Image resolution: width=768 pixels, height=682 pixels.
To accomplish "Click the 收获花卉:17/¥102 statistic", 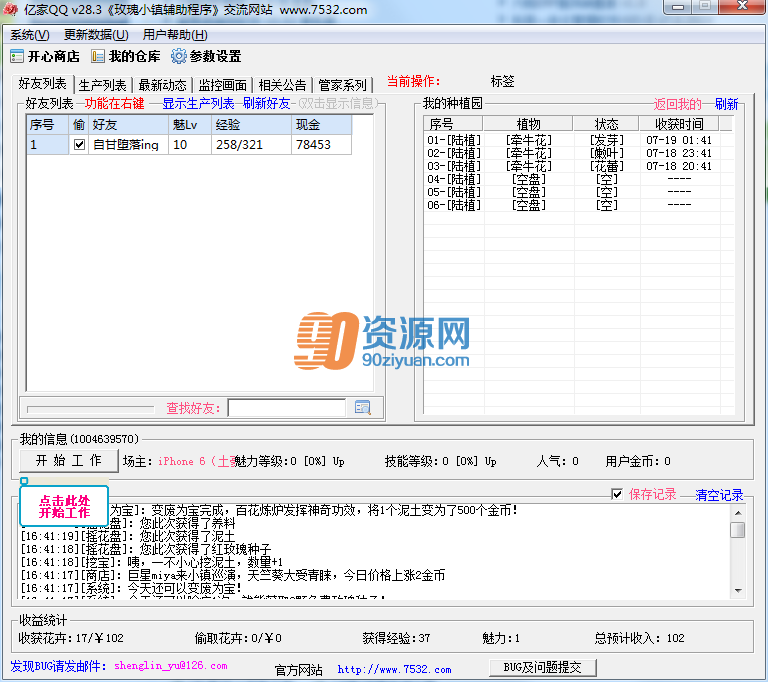I will pos(71,638).
